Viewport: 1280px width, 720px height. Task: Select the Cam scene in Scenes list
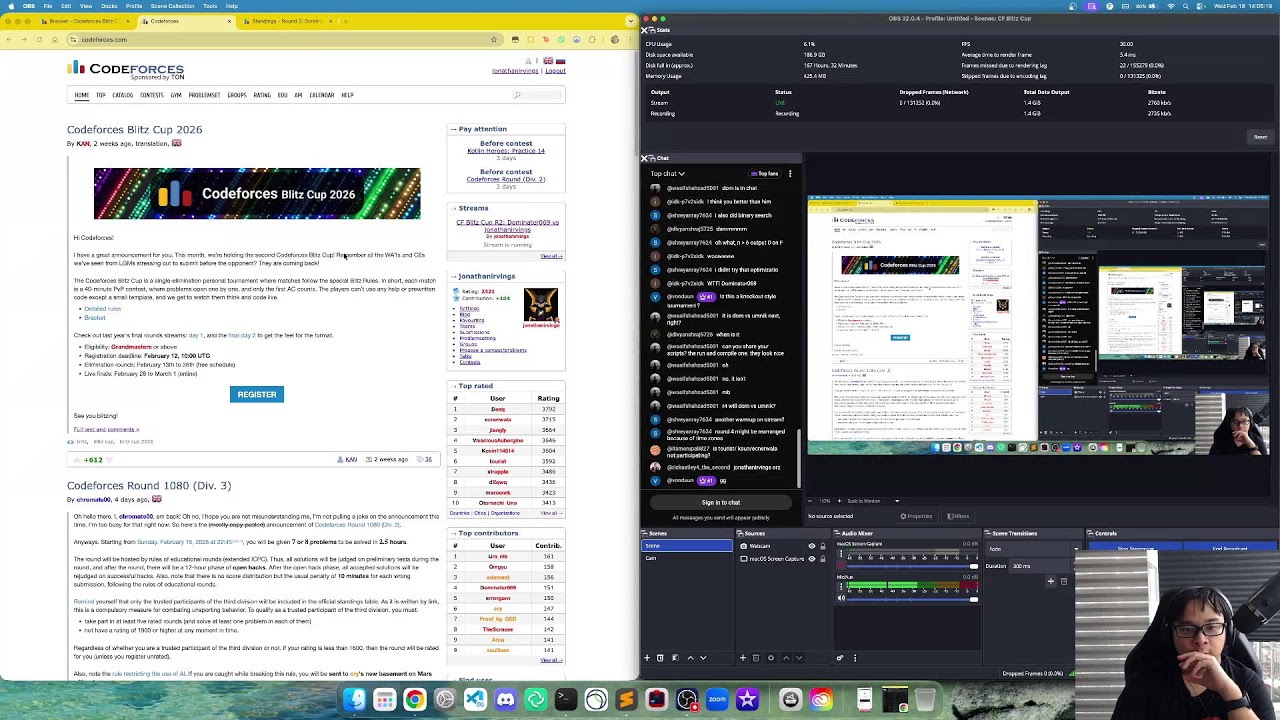[x=686, y=558]
